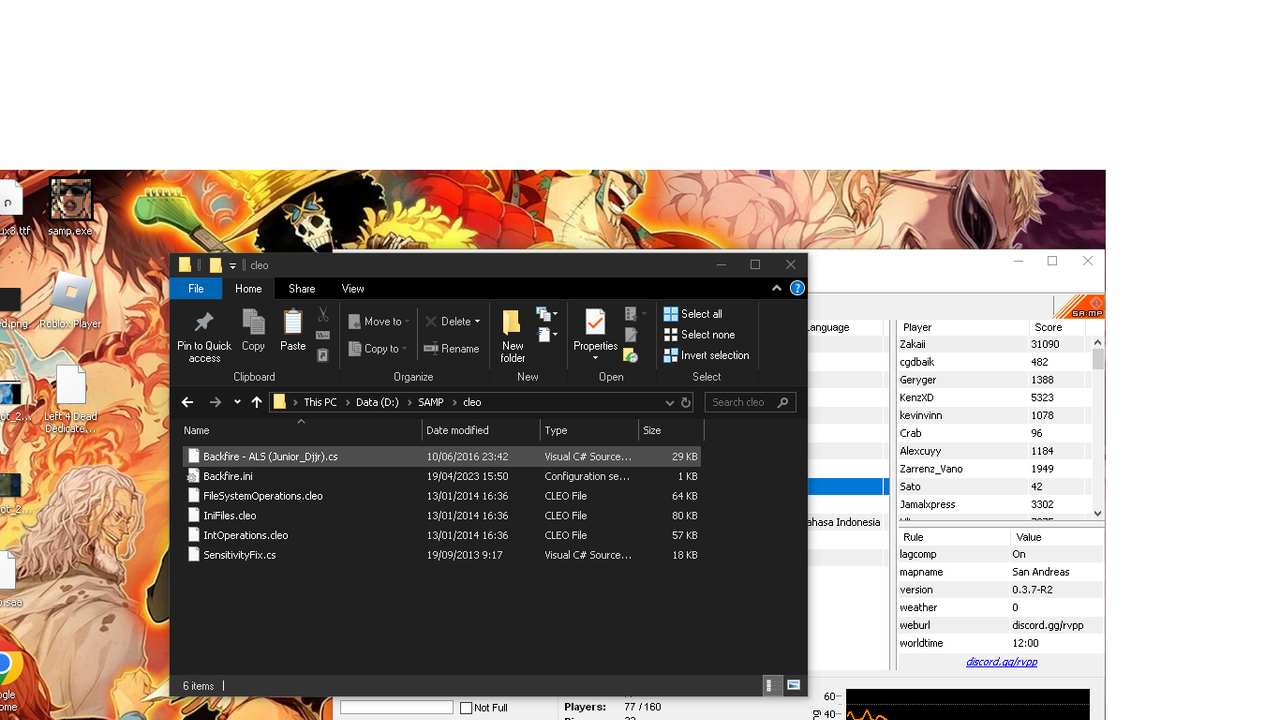Switch to Details view icon in status bar

click(771, 686)
